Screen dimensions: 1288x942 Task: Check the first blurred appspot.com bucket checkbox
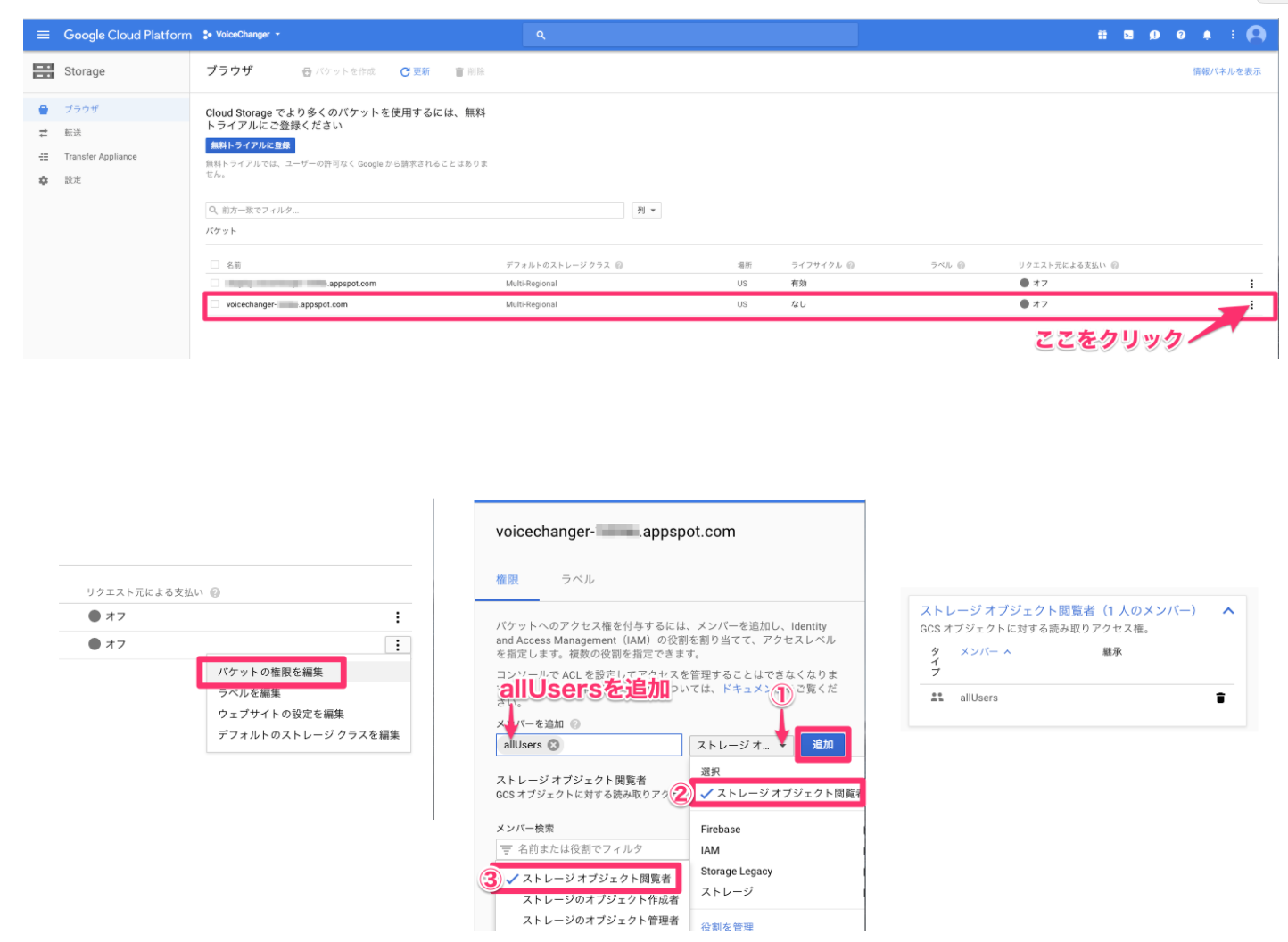click(x=214, y=284)
